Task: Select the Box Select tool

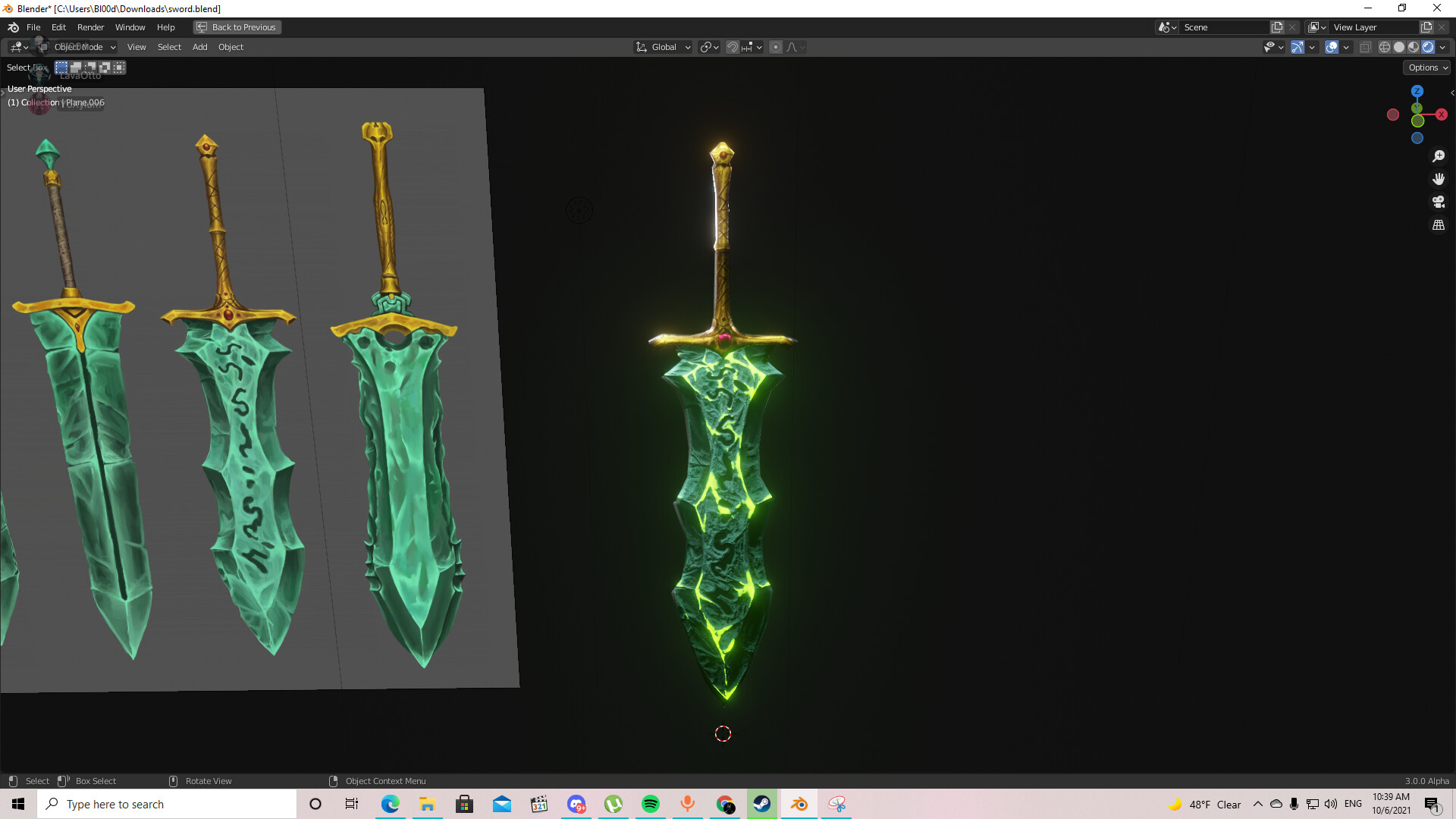Action: coord(61,67)
